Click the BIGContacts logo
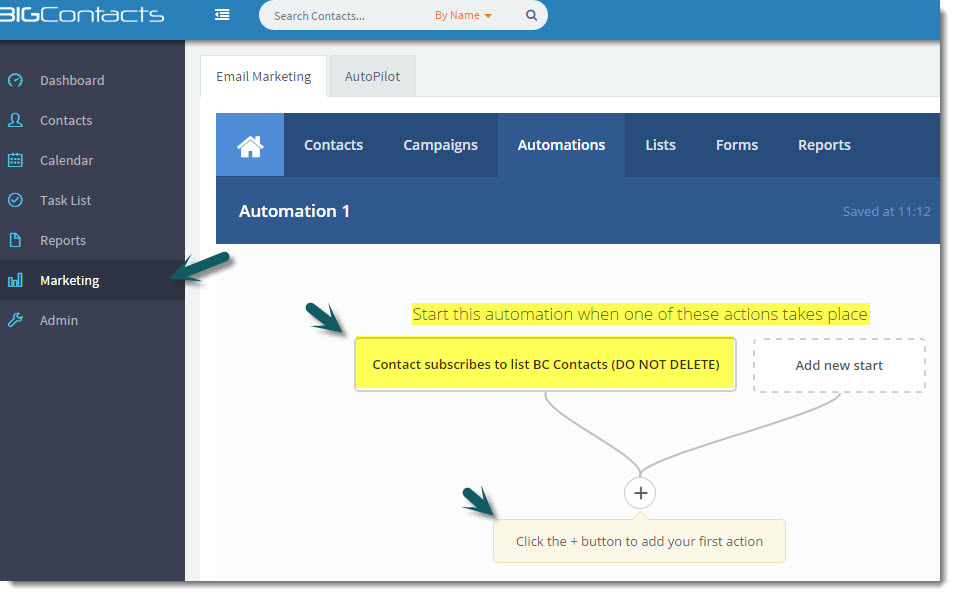955x596 pixels. [x=82, y=14]
